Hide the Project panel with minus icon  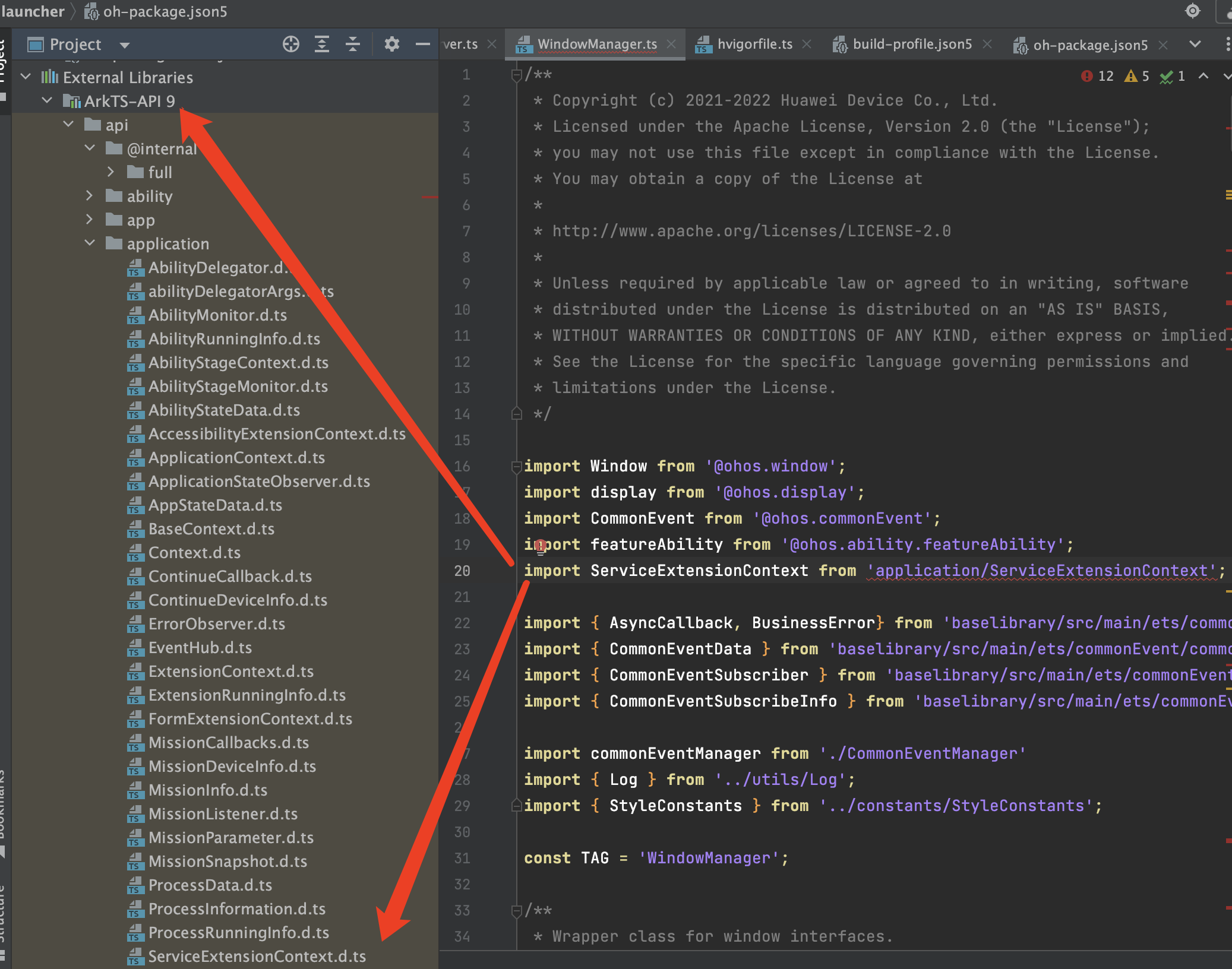[x=422, y=45]
